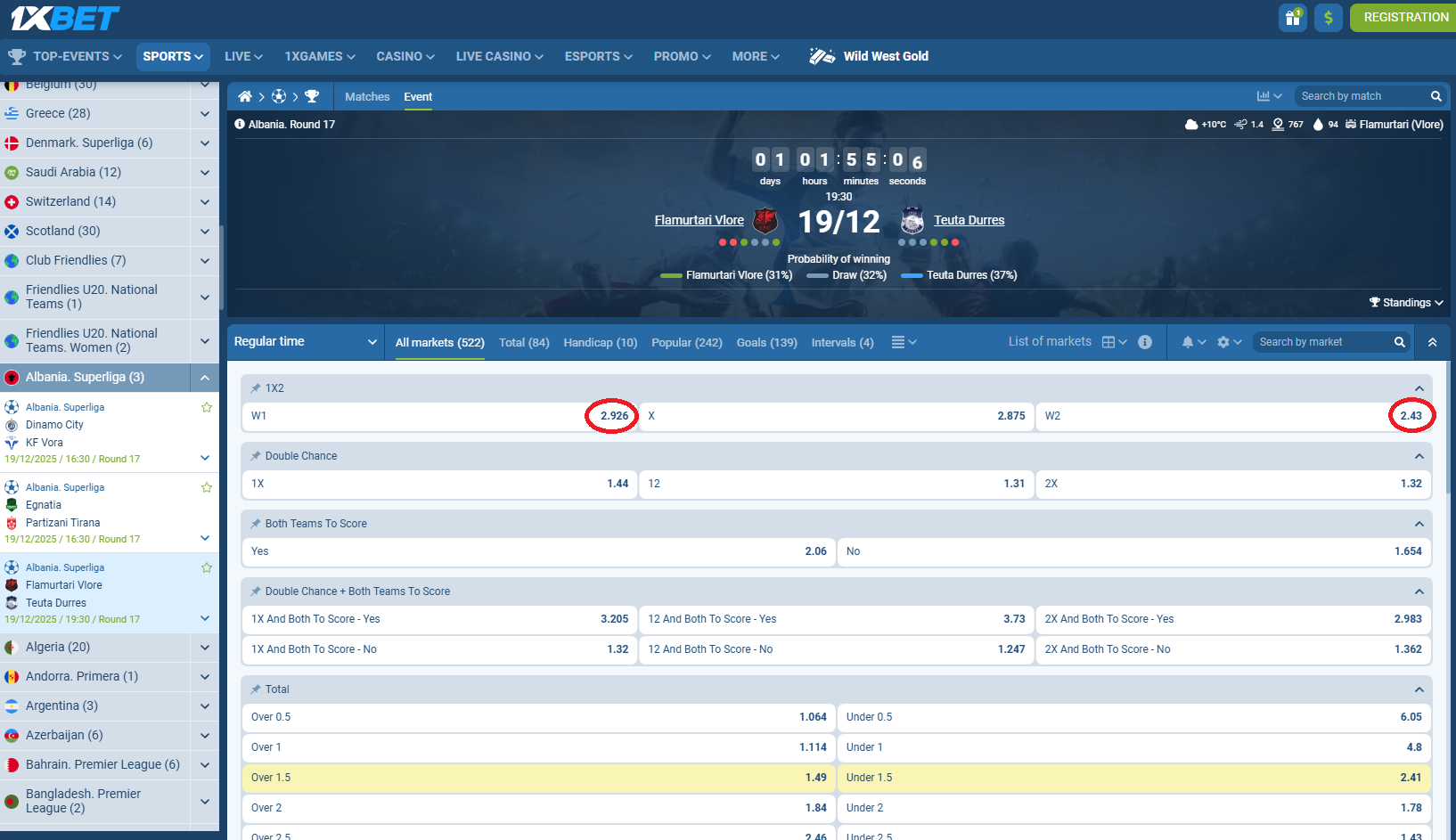Click the info icon next to markets
This screenshot has height=840, width=1456.
(x=1146, y=341)
